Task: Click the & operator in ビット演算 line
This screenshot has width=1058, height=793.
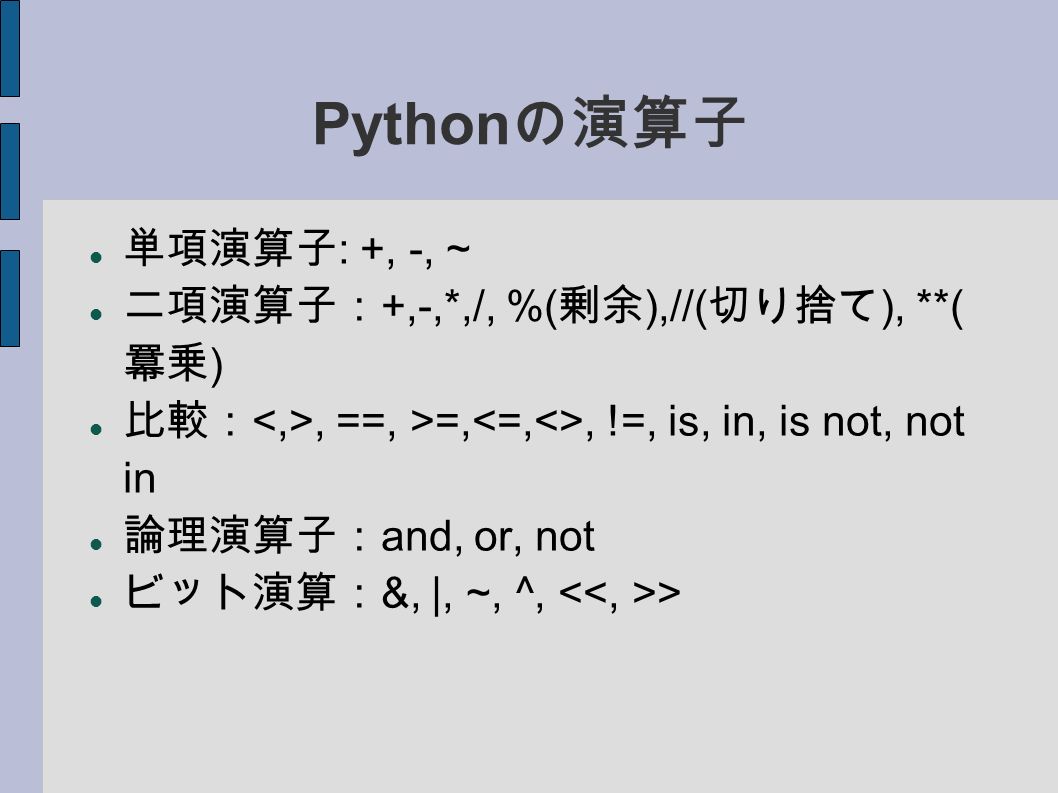Action: [x=394, y=593]
